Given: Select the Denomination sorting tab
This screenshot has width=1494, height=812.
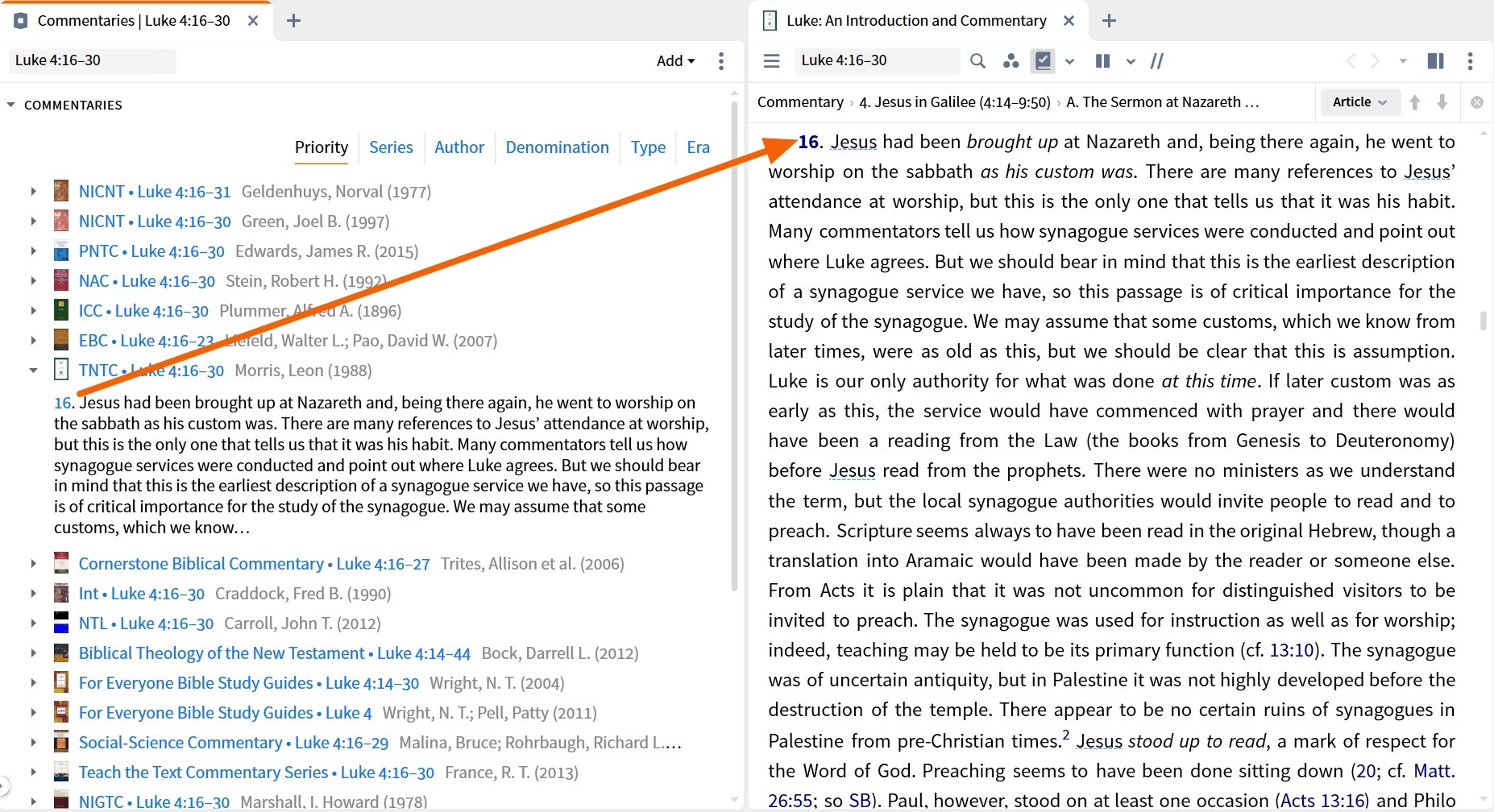Looking at the screenshot, I should click(x=557, y=147).
